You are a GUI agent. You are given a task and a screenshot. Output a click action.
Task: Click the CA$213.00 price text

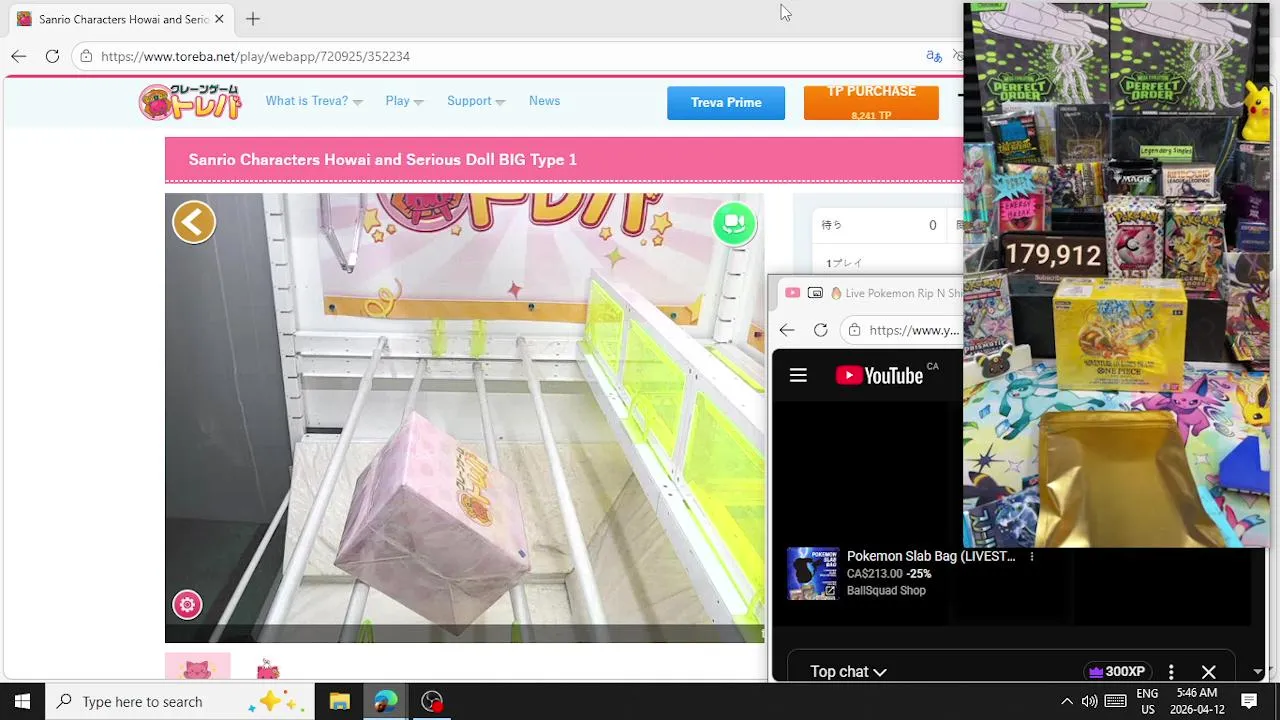click(x=874, y=574)
